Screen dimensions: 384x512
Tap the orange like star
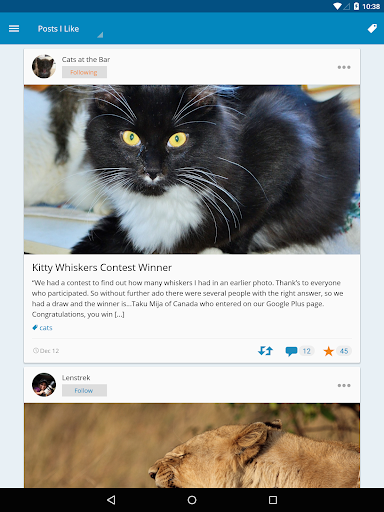click(x=328, y=351)
